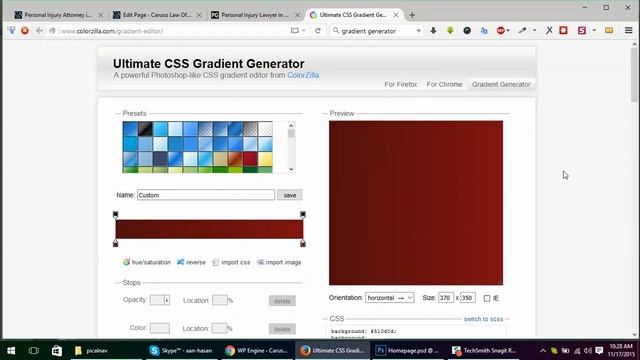
Task: Expand the Adblock Plus dropdown arrow
Action: [508, 31]
